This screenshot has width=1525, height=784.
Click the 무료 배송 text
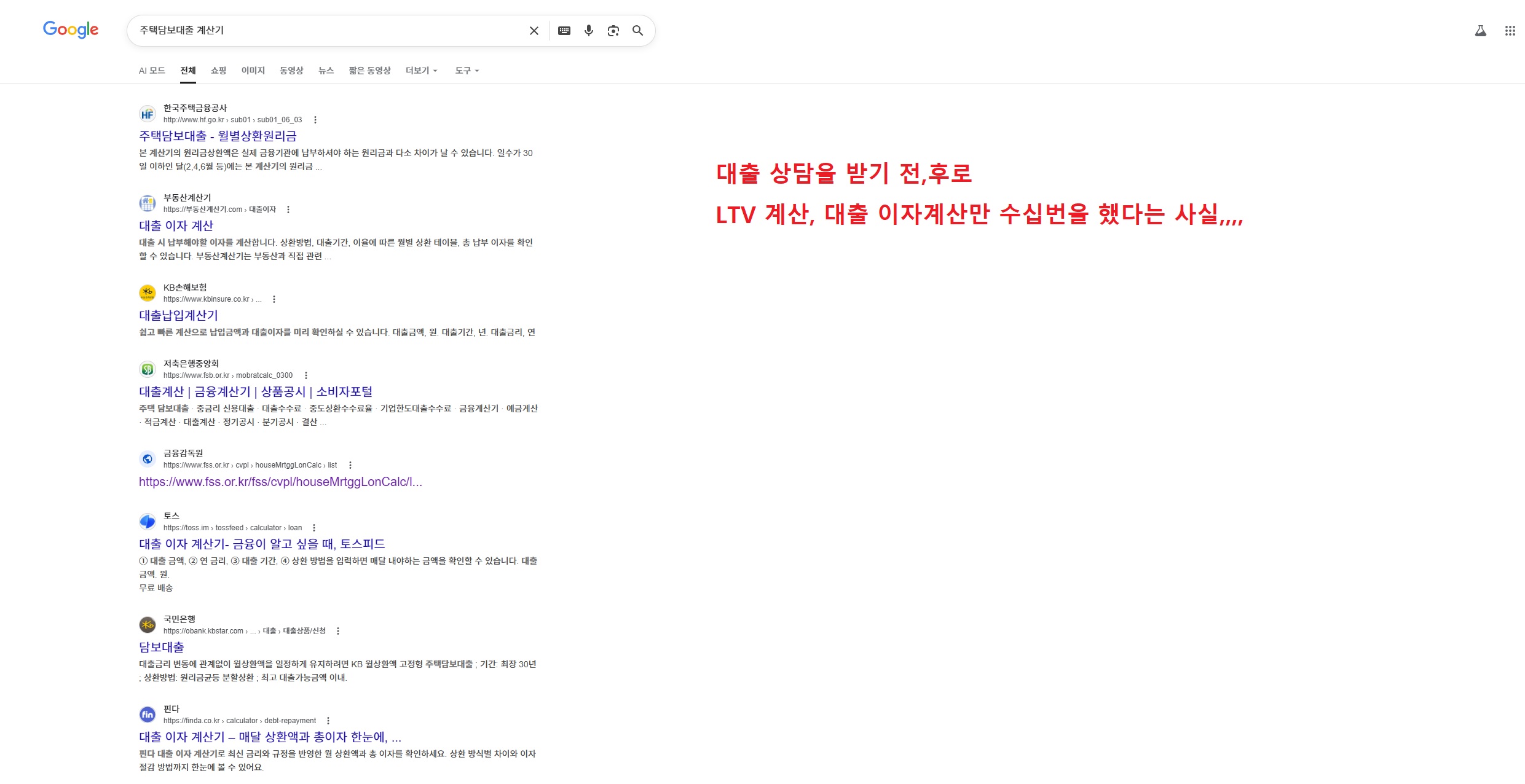click(156, 588)
